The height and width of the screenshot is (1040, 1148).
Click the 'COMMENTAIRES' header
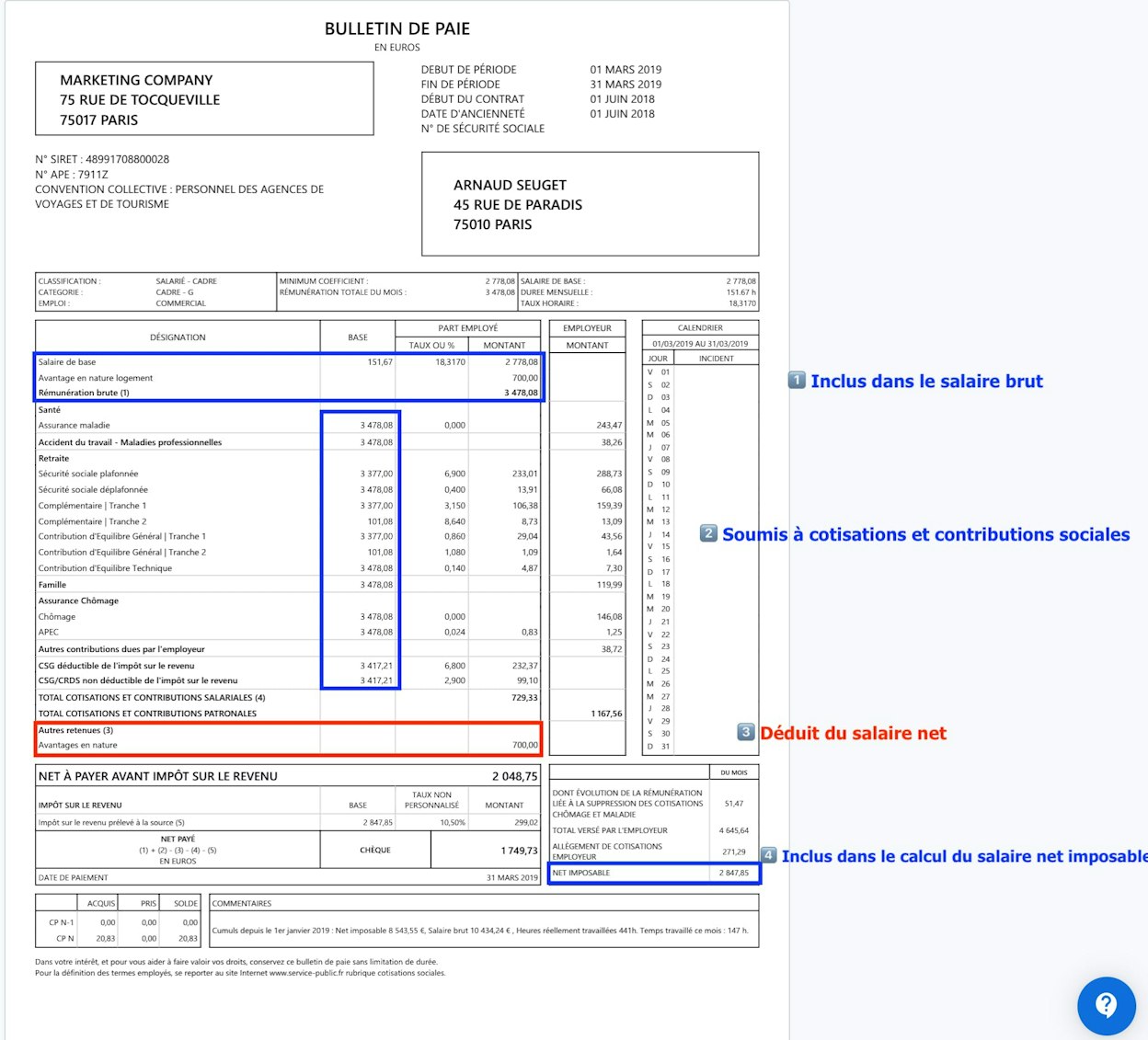coord(242,904)
